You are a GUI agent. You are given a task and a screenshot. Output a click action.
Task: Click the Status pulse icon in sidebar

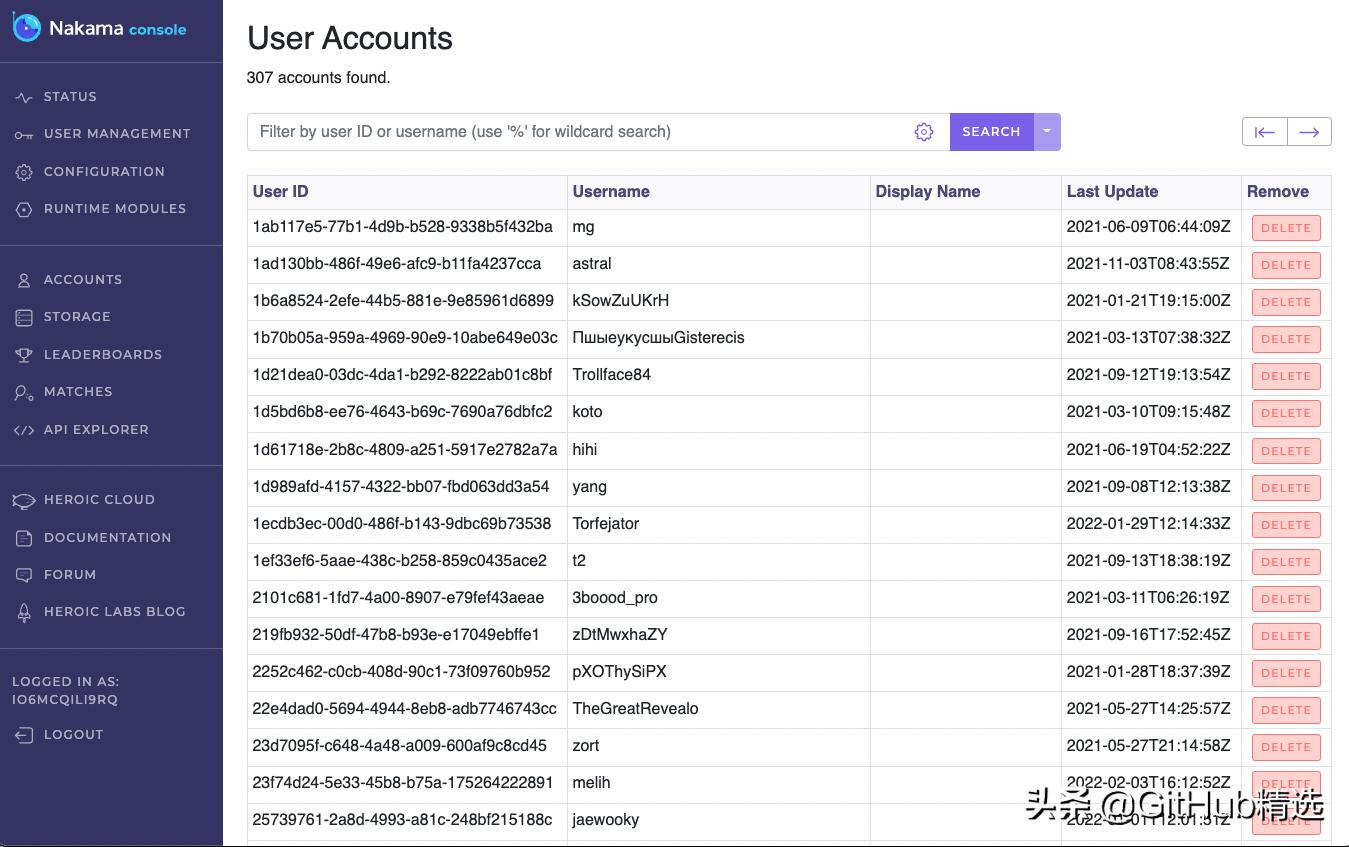[24, 97]
